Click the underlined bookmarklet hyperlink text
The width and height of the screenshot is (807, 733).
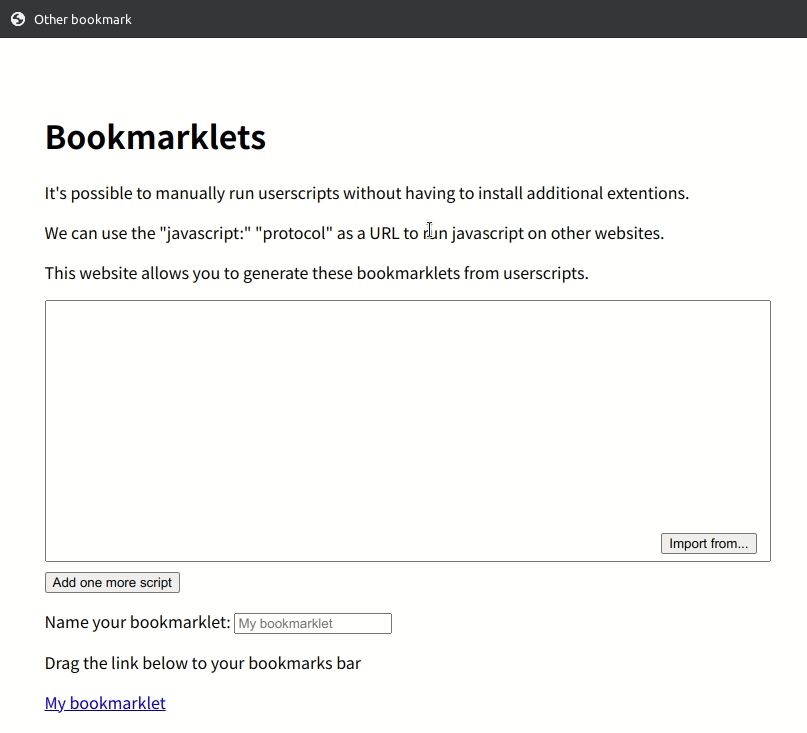[x=104, y=703]
